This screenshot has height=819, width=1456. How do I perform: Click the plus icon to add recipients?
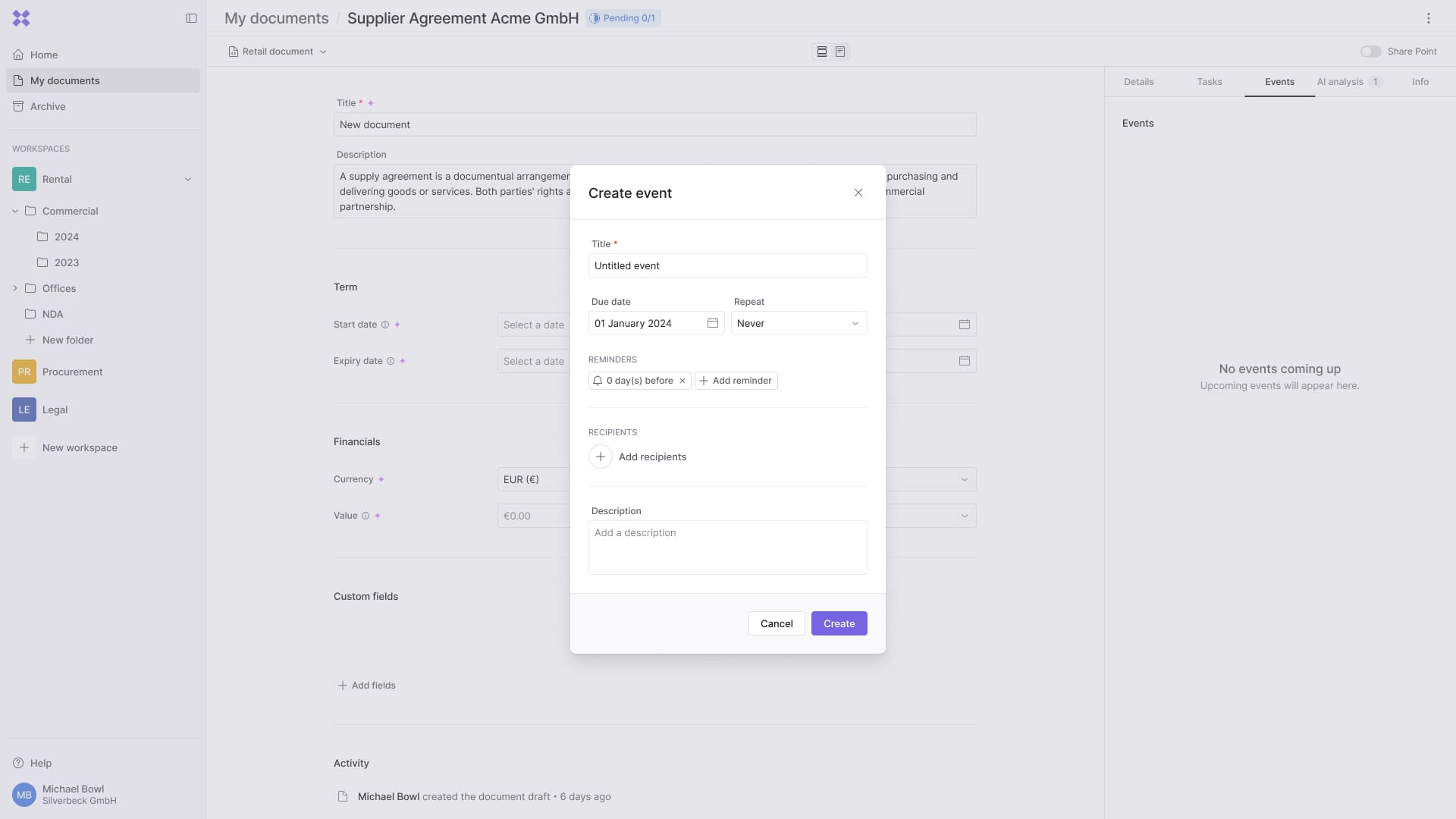[x=600, y=457]
